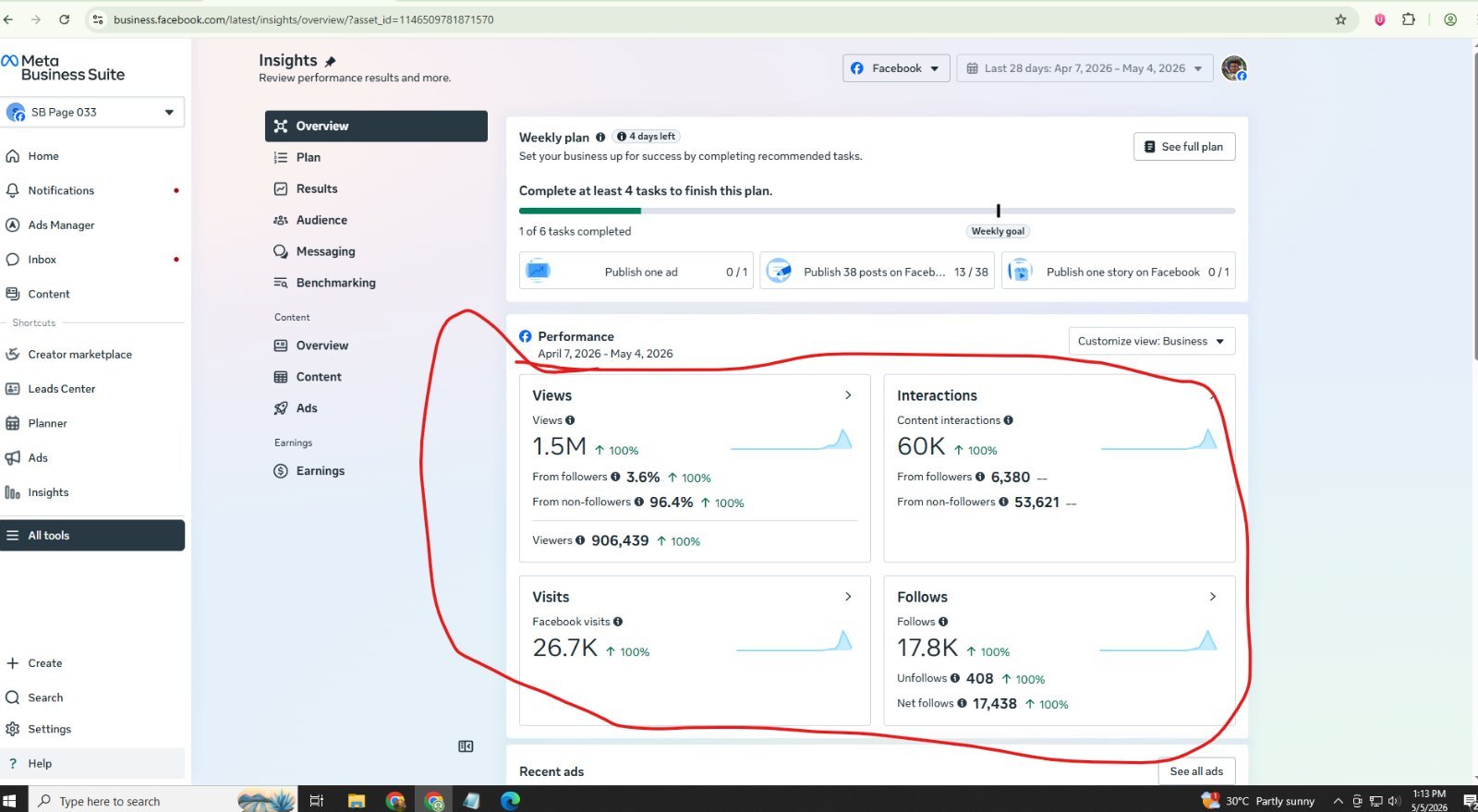Screen dimensions: 1478x812
Task: Open Microsoft Edge from taskbar
Action: tap(511, 801)
